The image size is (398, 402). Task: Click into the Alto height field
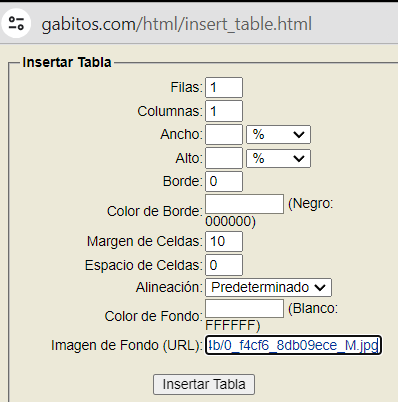[224, 158]
